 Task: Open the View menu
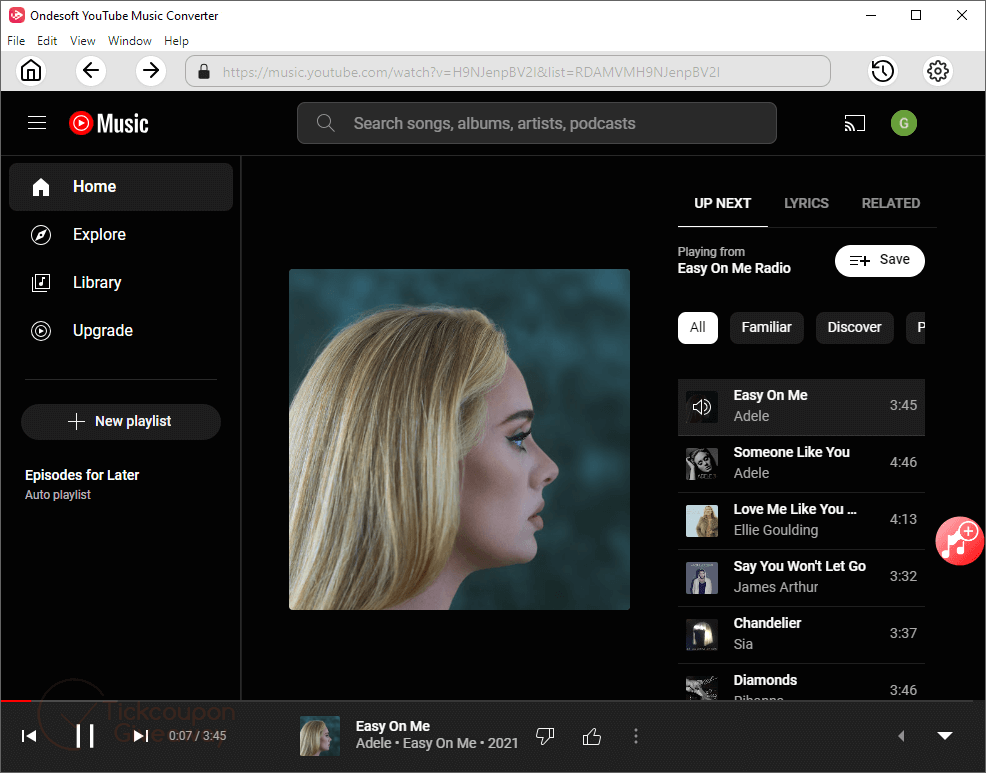[x=82, y=41]
